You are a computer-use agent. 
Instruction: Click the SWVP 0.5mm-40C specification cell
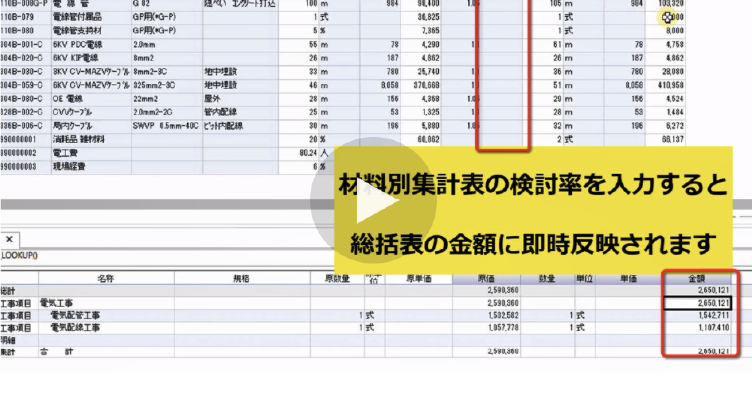167,126
